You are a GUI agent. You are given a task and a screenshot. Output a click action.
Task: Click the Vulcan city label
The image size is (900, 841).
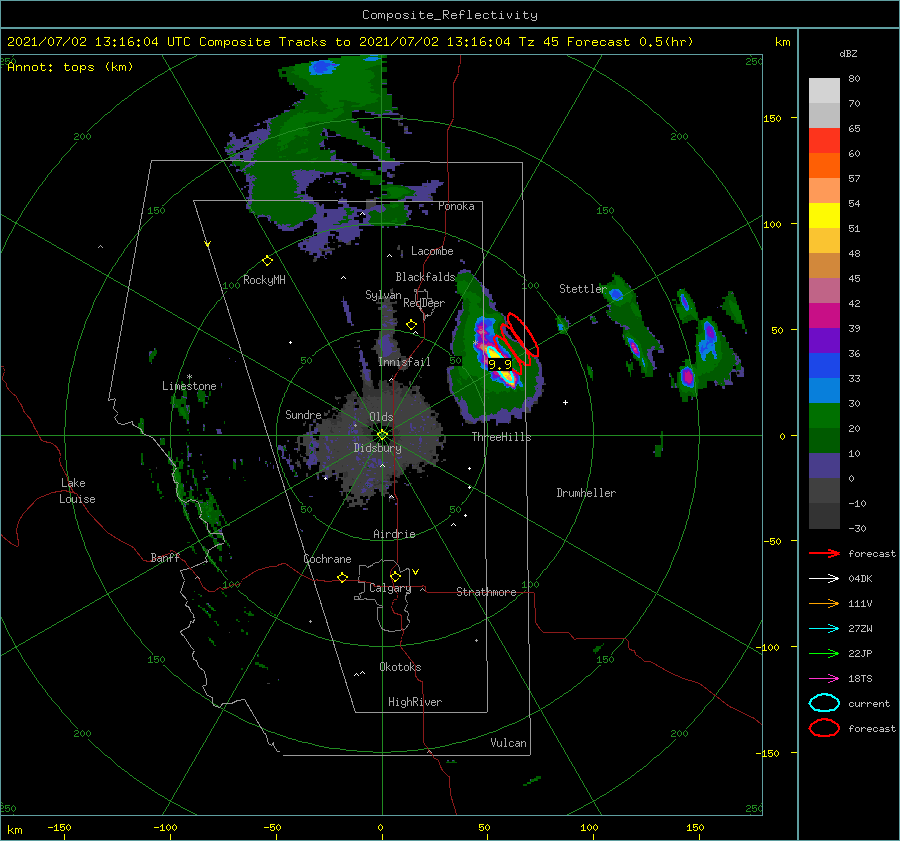(509, 743)
